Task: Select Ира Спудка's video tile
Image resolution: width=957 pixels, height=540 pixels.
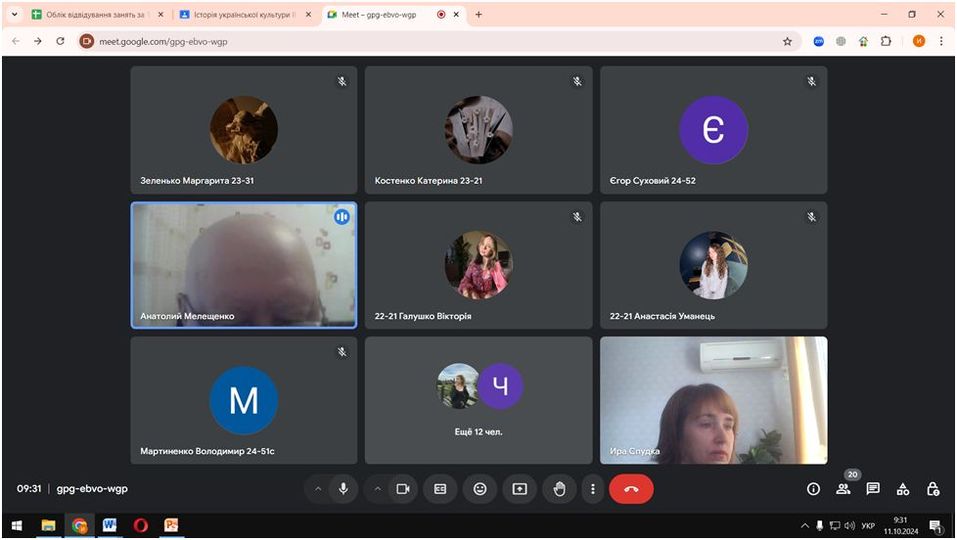Action: [713, 400]
